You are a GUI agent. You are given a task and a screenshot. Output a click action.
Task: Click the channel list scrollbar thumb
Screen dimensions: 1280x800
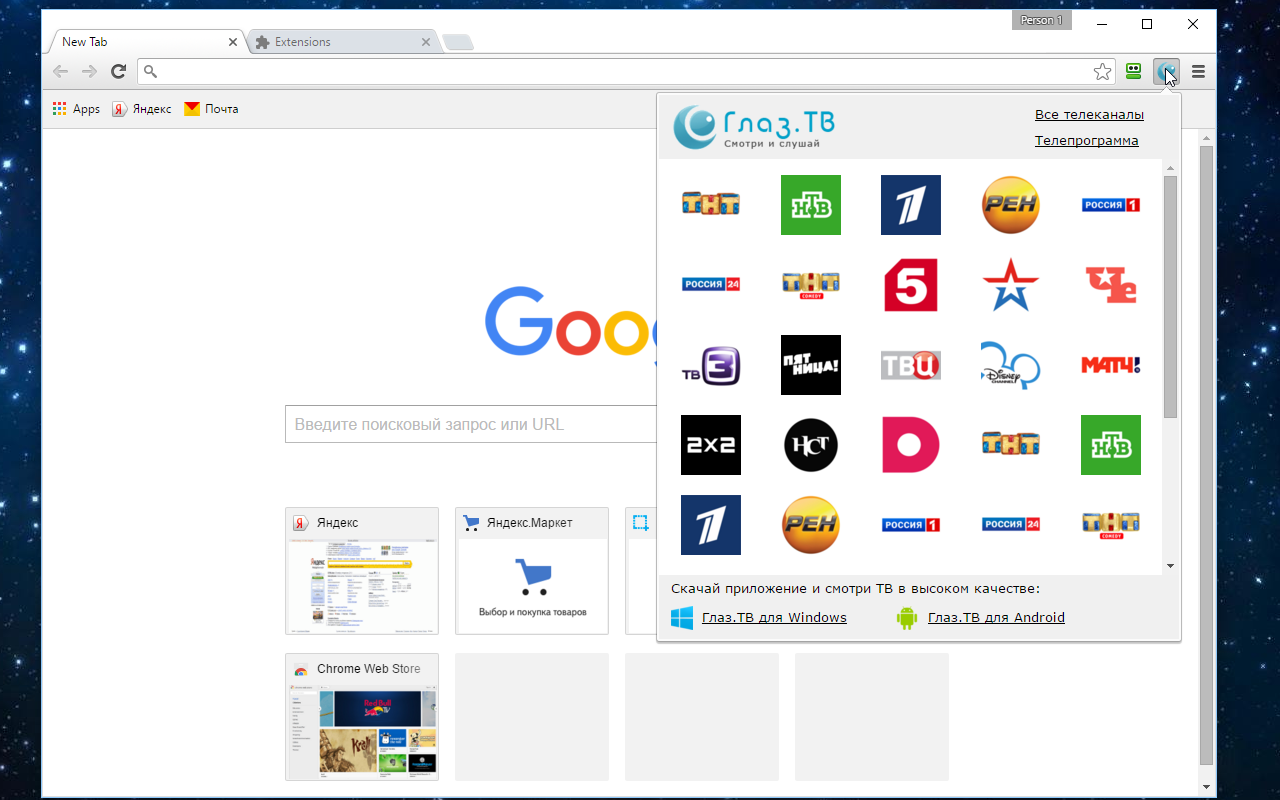tap(1170, 297)
